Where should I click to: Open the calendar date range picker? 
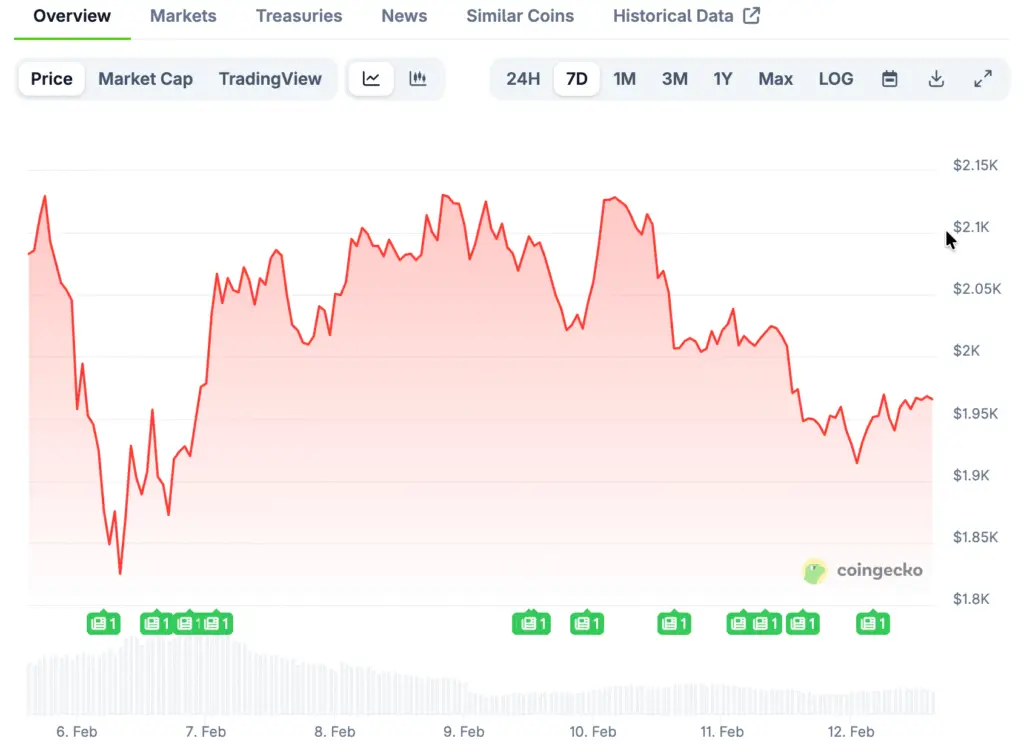889,79
